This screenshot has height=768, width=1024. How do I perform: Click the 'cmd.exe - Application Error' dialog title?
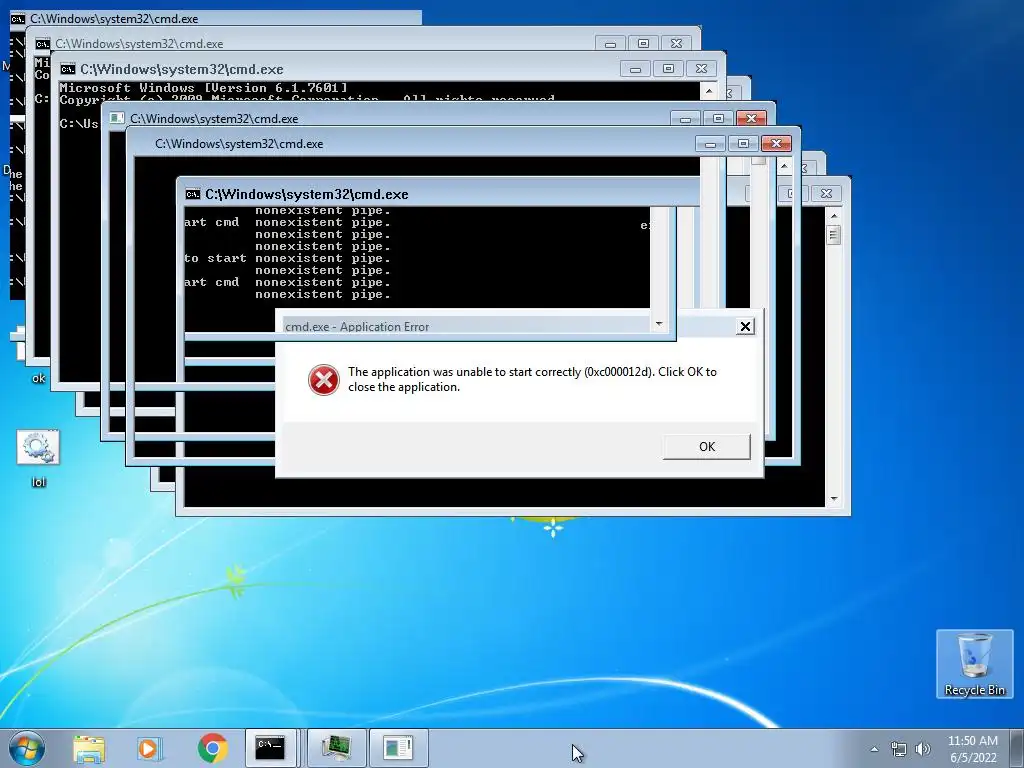[357, 327]
